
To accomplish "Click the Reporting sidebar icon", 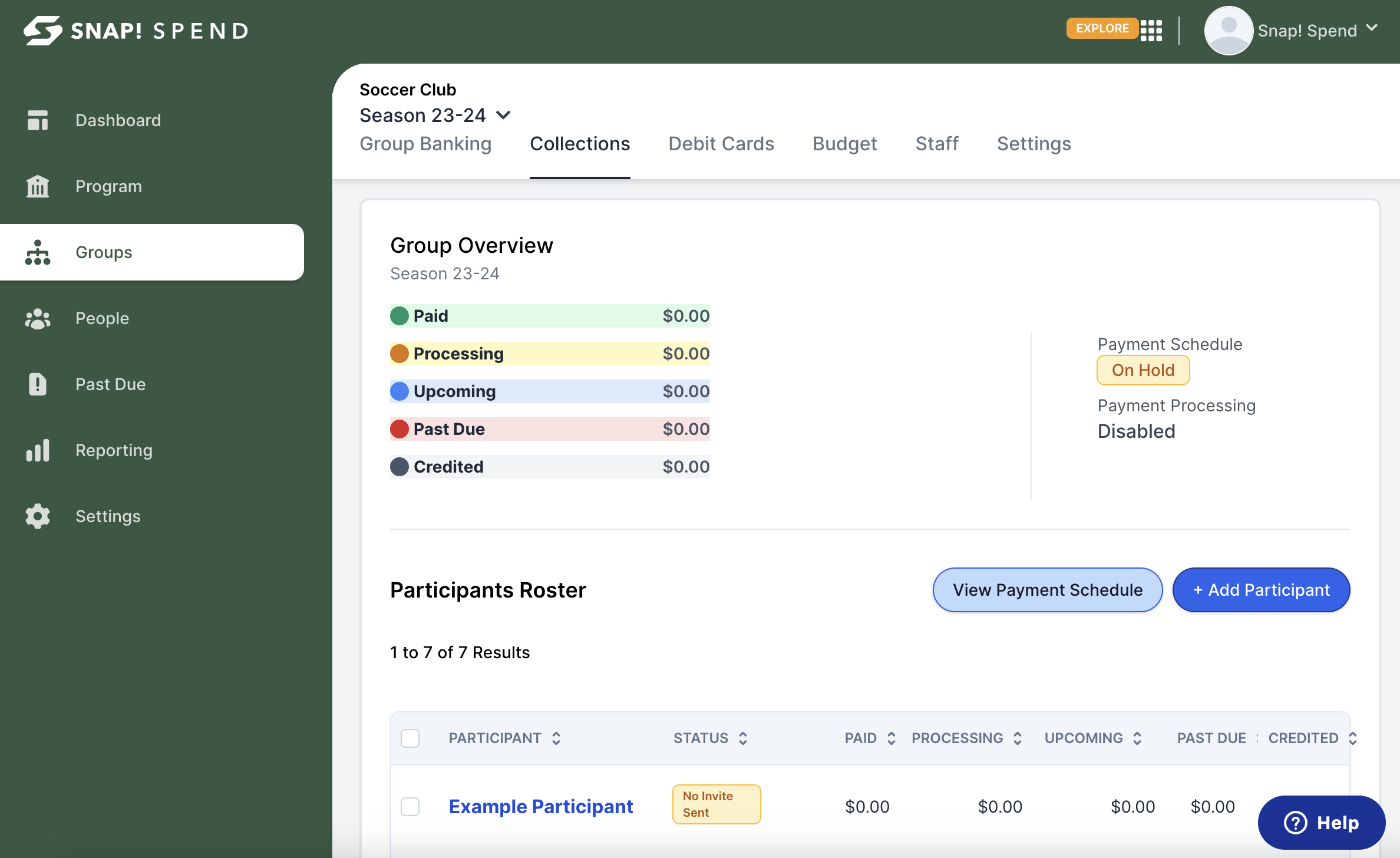I will point(37,450).
